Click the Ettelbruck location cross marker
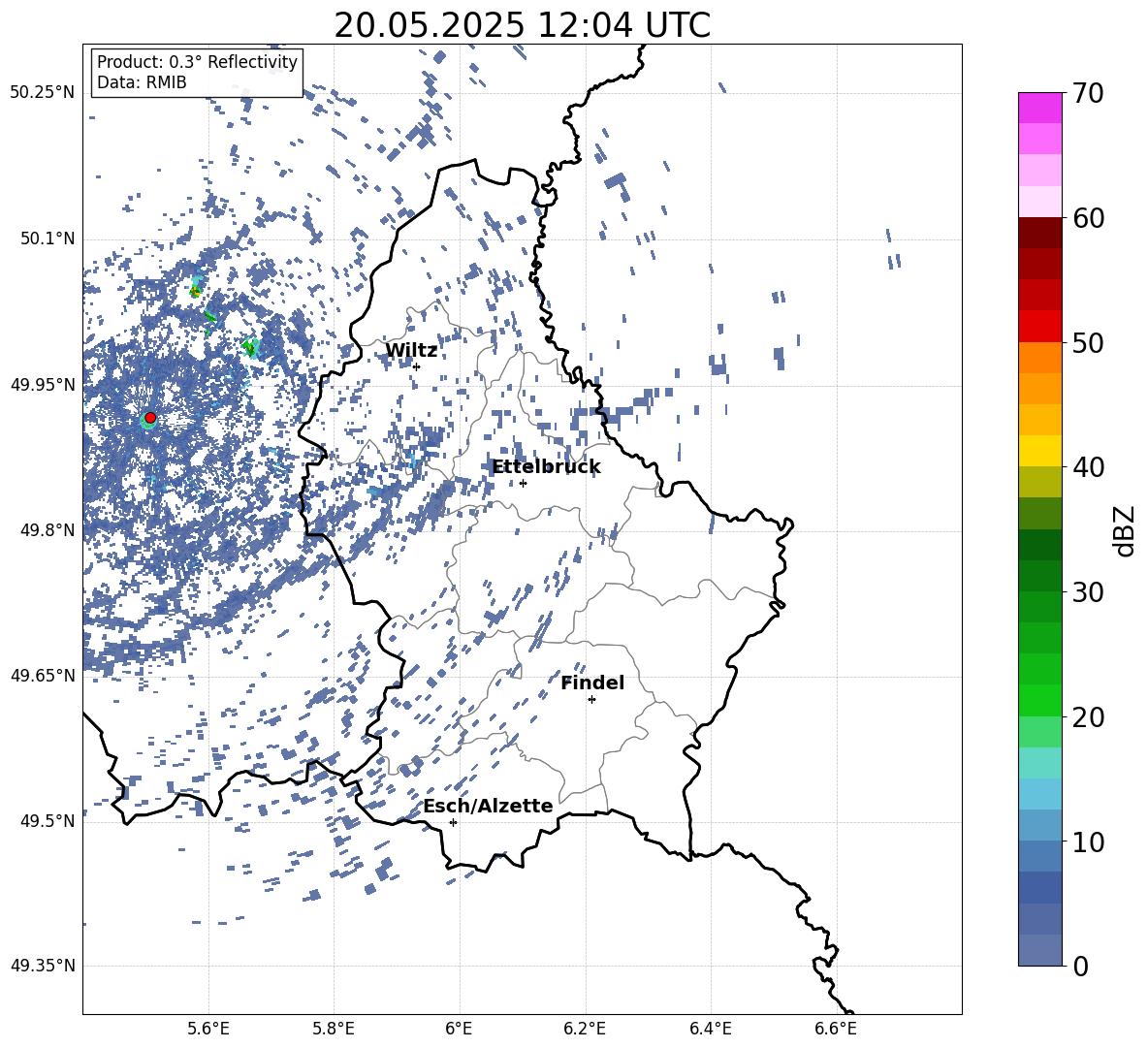1148x1048 pixels. pyautogui.click(x=523, y=483)
